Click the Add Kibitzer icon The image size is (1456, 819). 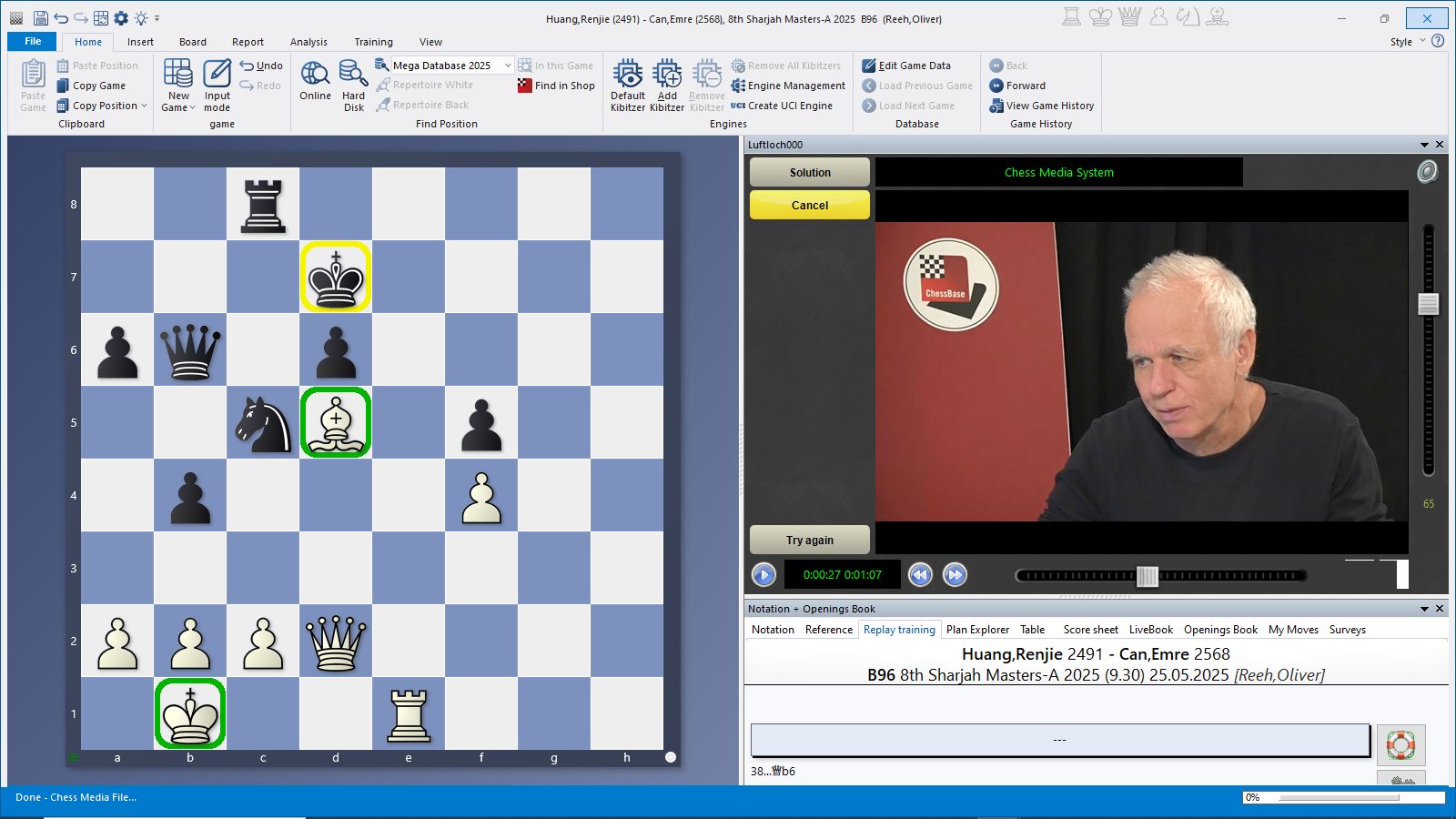coord(666,75)
